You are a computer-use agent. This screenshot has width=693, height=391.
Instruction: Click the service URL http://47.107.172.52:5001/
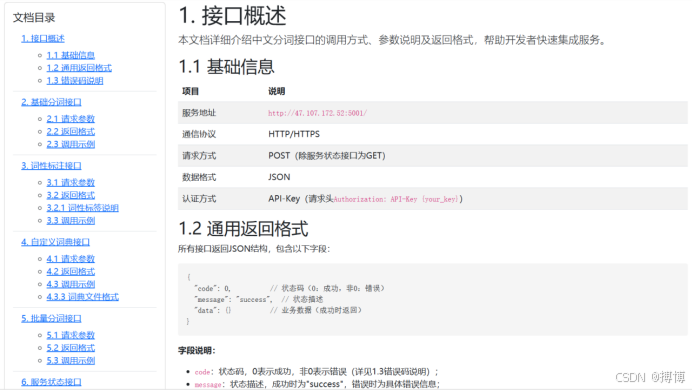pyautogui.click(x=317, y=113)
